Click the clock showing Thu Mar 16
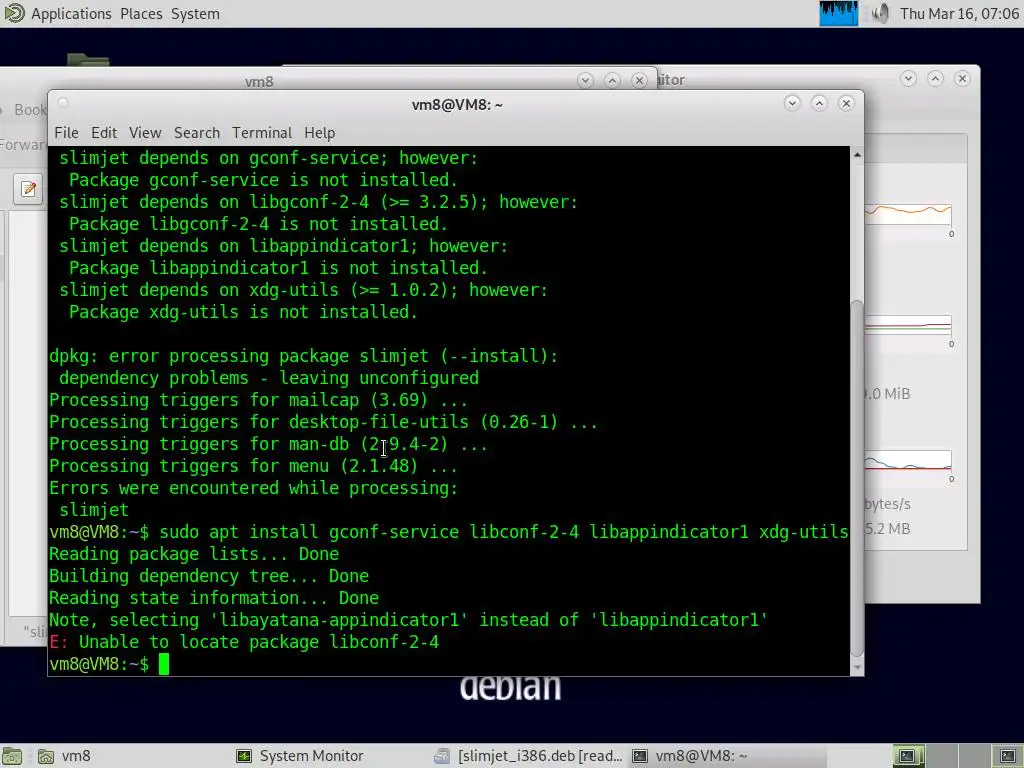This screenshot has width=1024, height=768. point(959,14)
